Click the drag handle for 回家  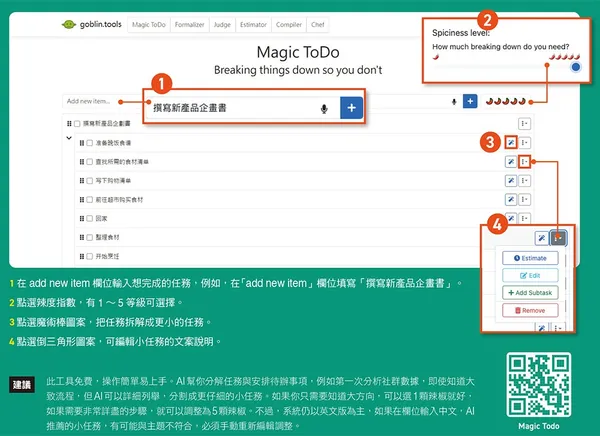pos(82,218)
